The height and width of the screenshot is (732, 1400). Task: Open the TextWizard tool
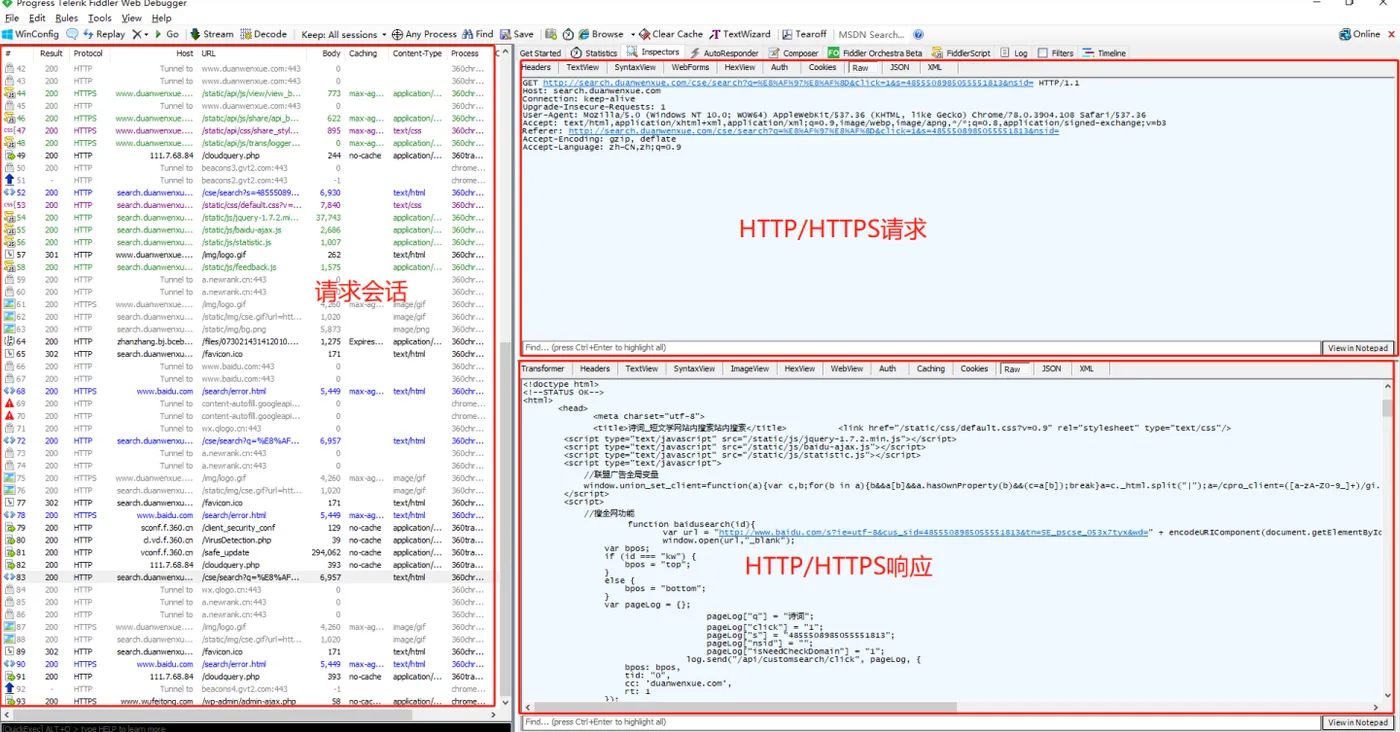(x=741, y=34)
